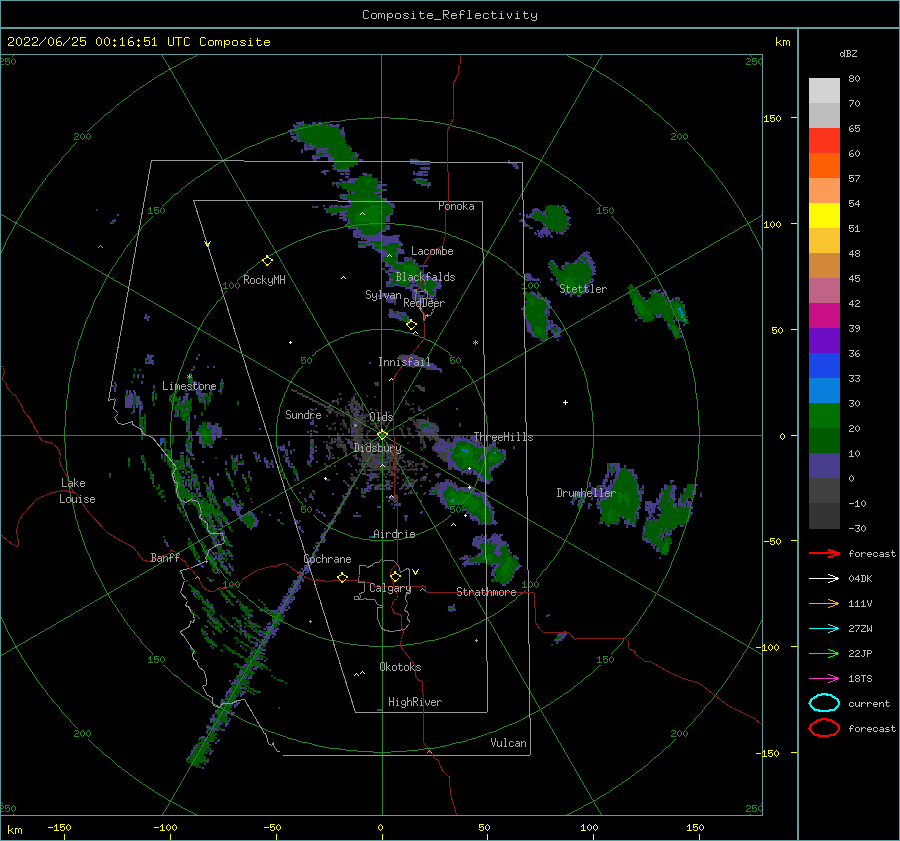Image resolution: width=900 pixels, height=841 pixels.
Task: Select the lightest gray top swatch
Action: 824,90
